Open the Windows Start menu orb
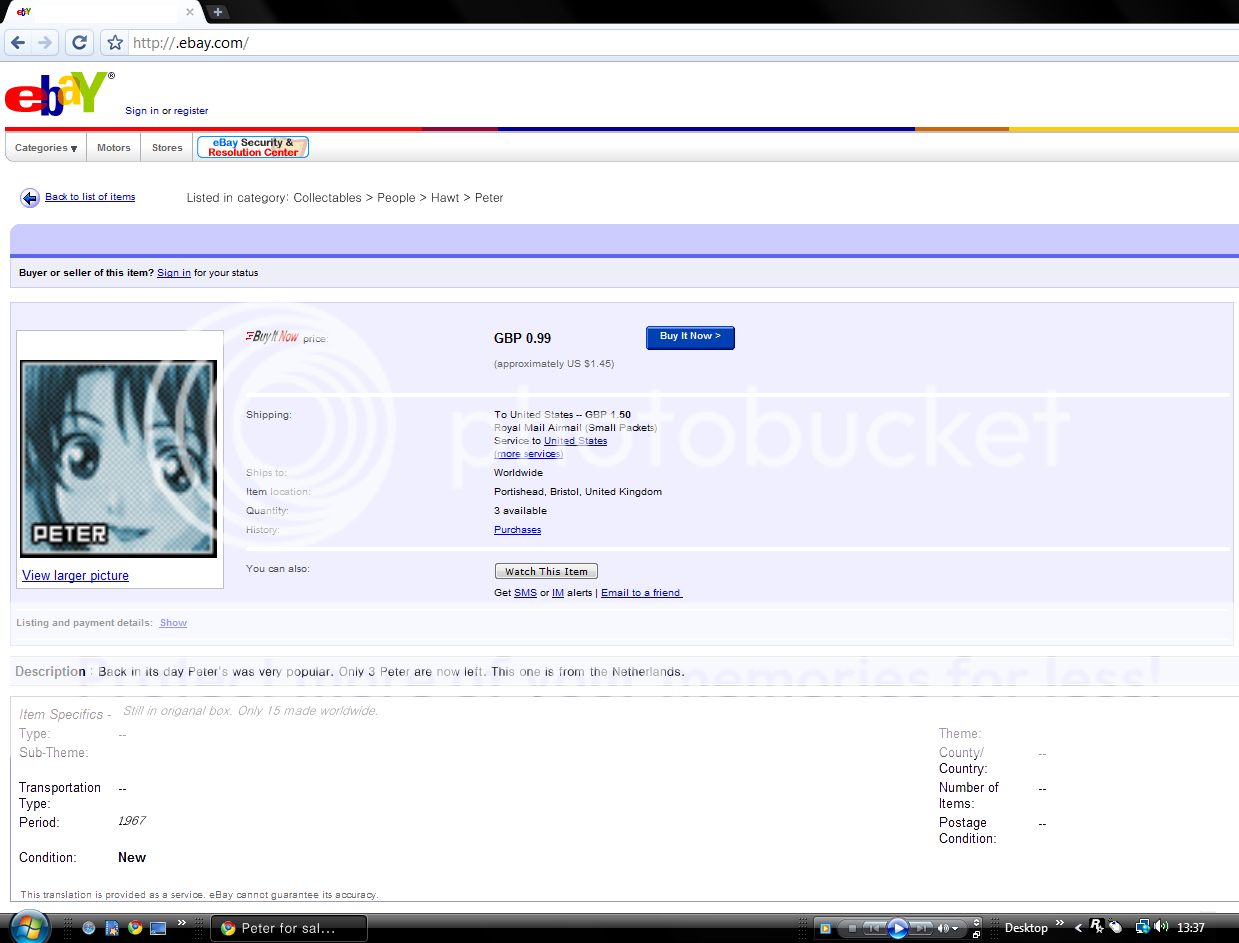 (x=28, y=925)
